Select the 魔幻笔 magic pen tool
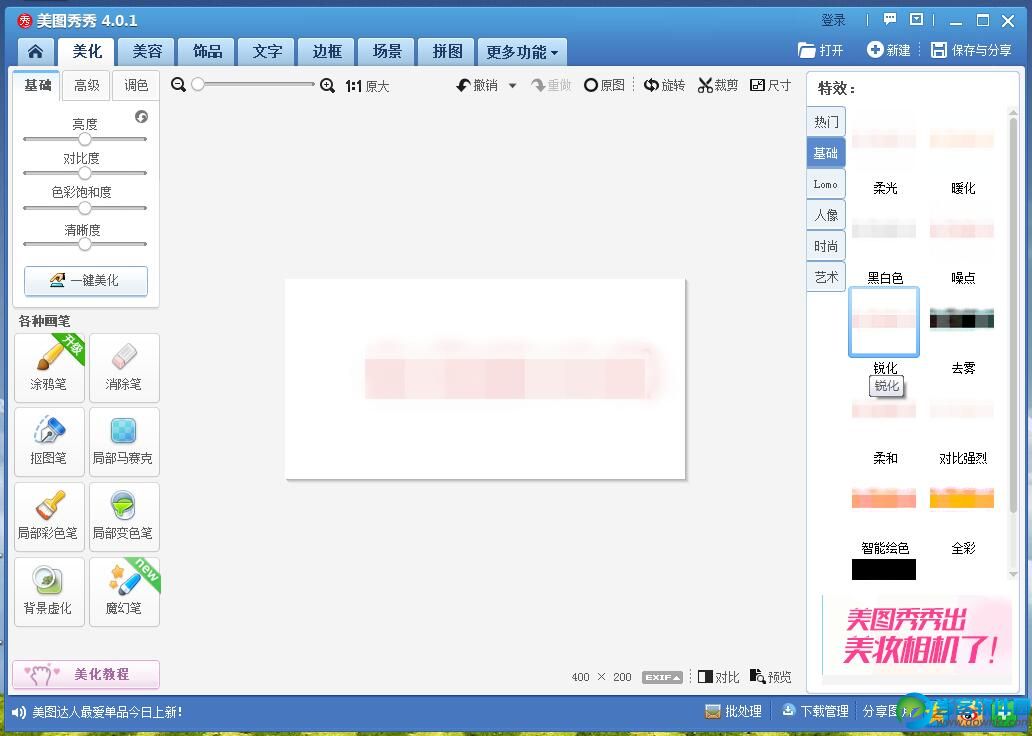 tap(124, 592)
